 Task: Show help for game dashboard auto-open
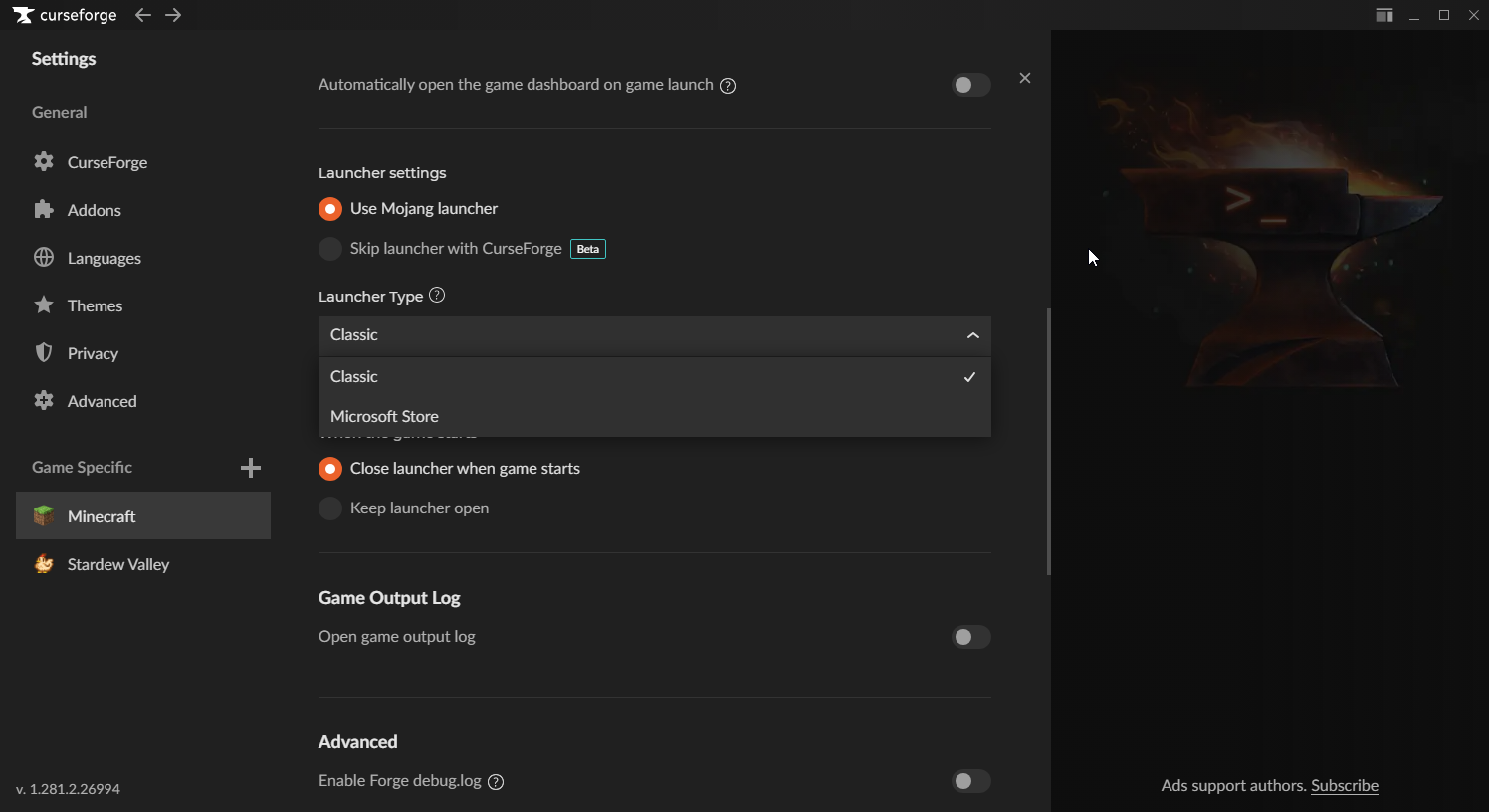728,86
